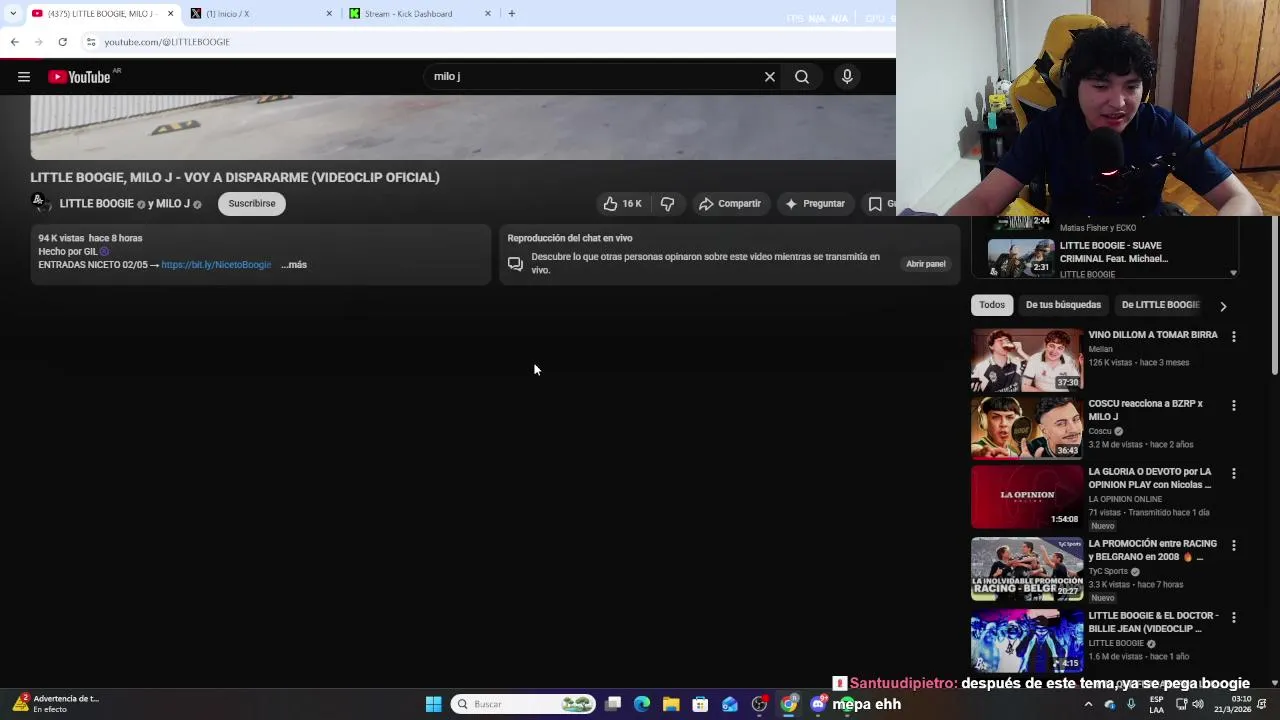This screenshot has width=1280, height=720.
Task: Click the Abrir panel chat button
Action: click(x=925, y=264)
